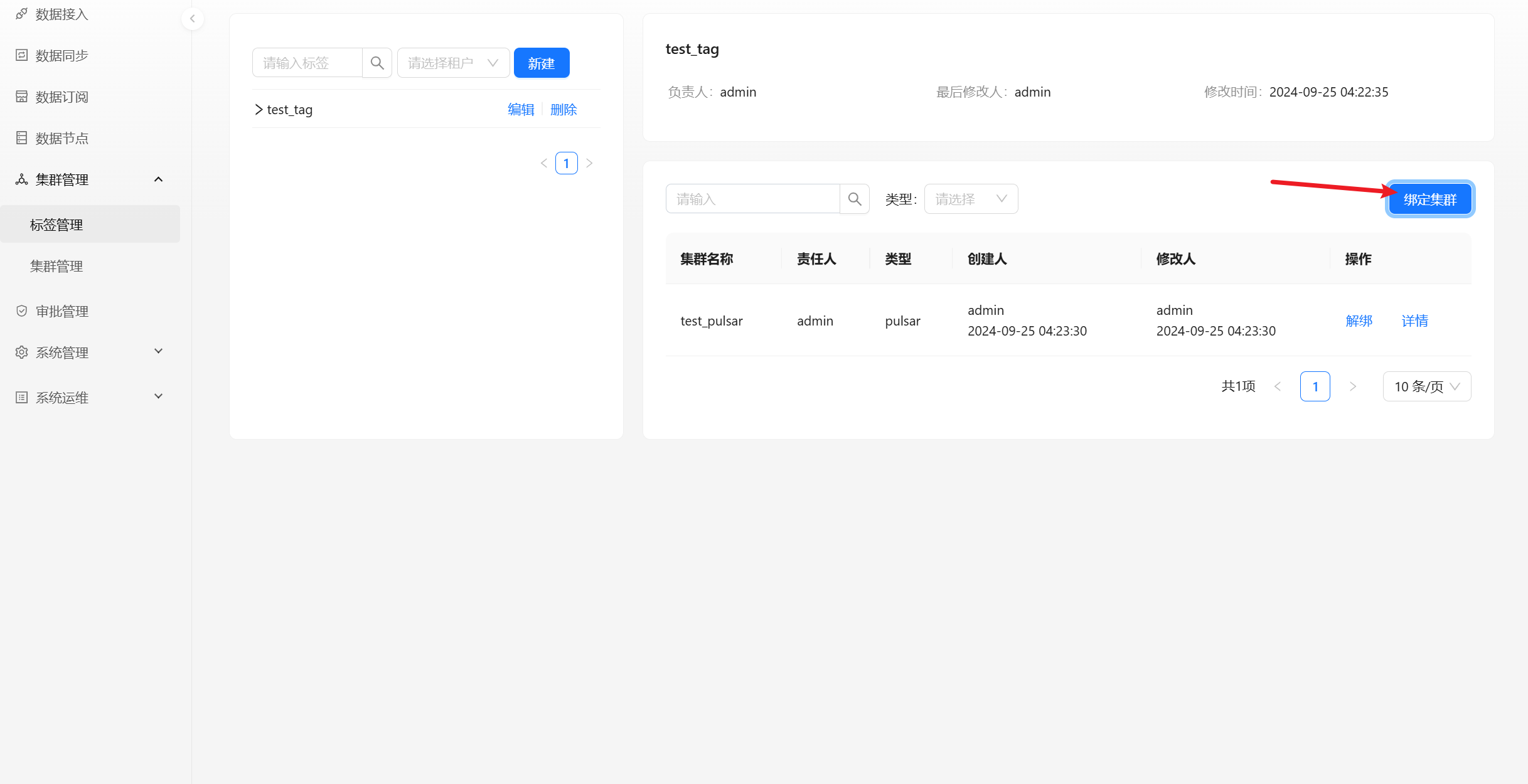This screenshot has height=784, width=1528.
Task: Click the tag search magnifier icon
Action: point(377,63)
